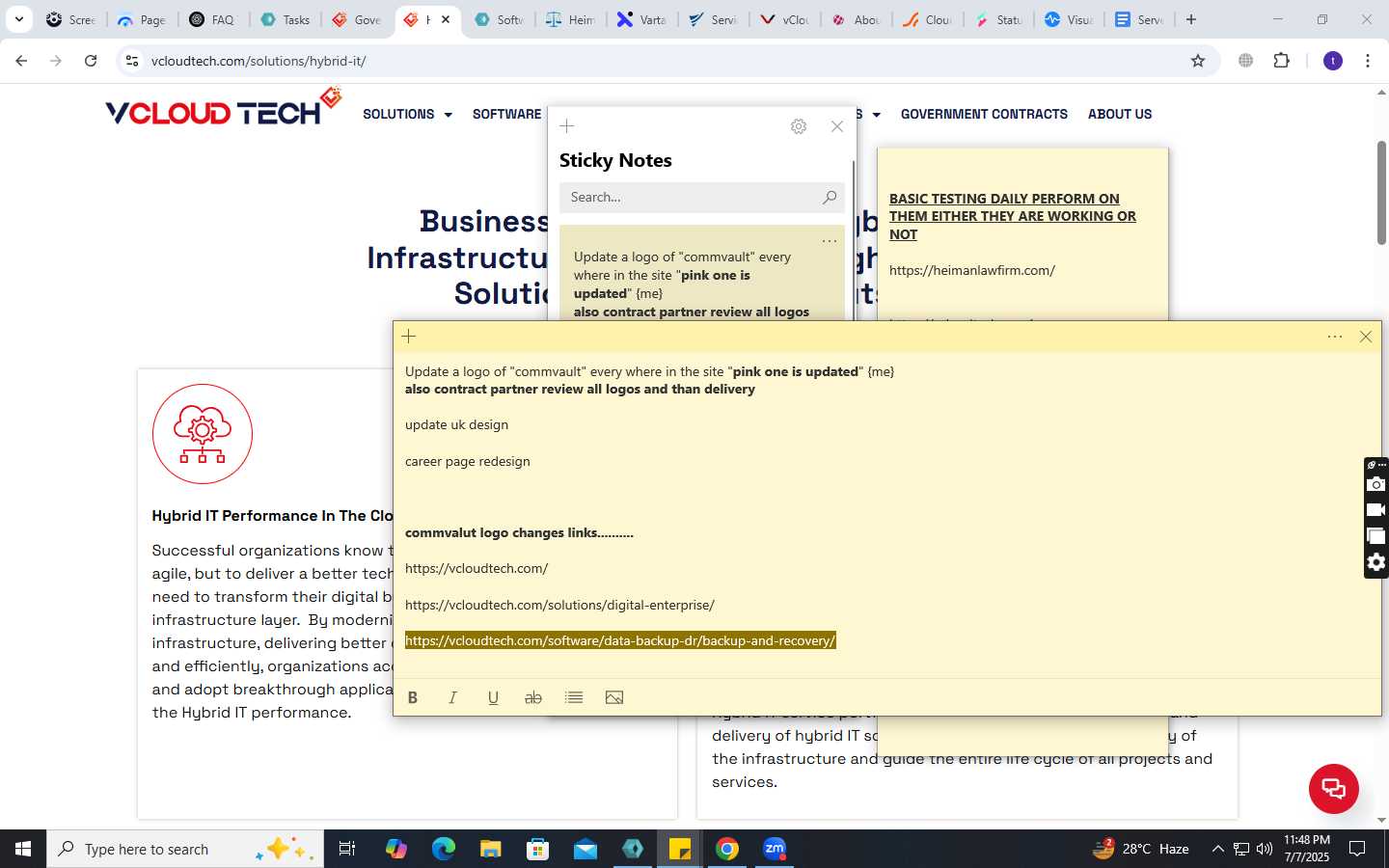
Task: Open the weather widget showing 28°C Haze
Action: coord(1140,849)
